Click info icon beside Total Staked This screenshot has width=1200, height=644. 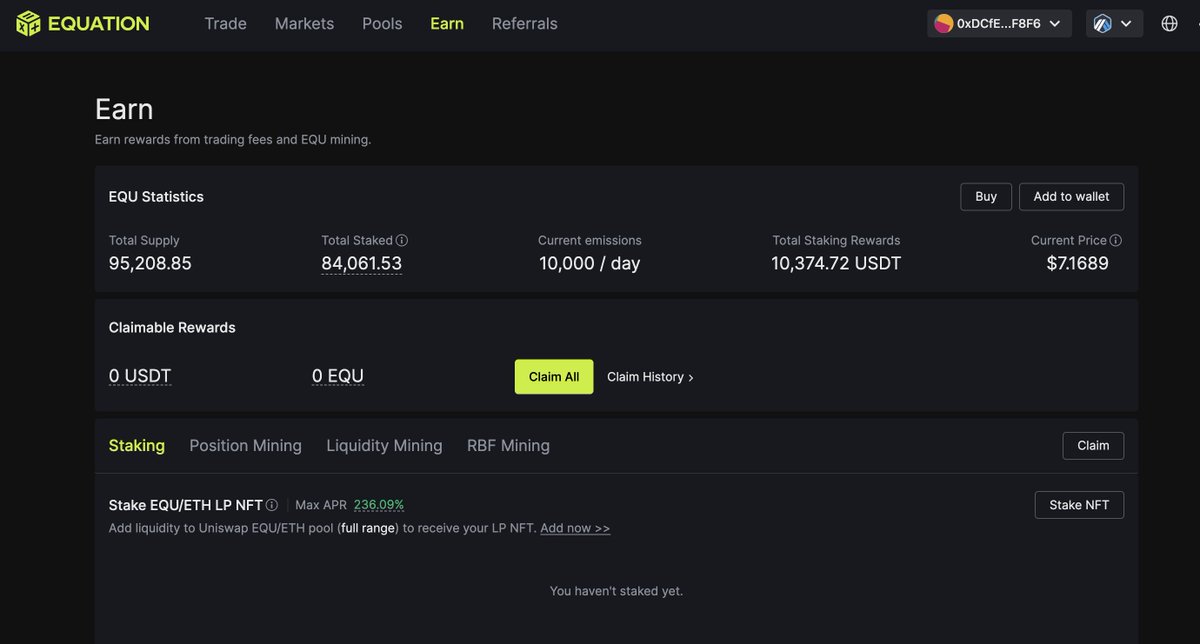[402, 240]
